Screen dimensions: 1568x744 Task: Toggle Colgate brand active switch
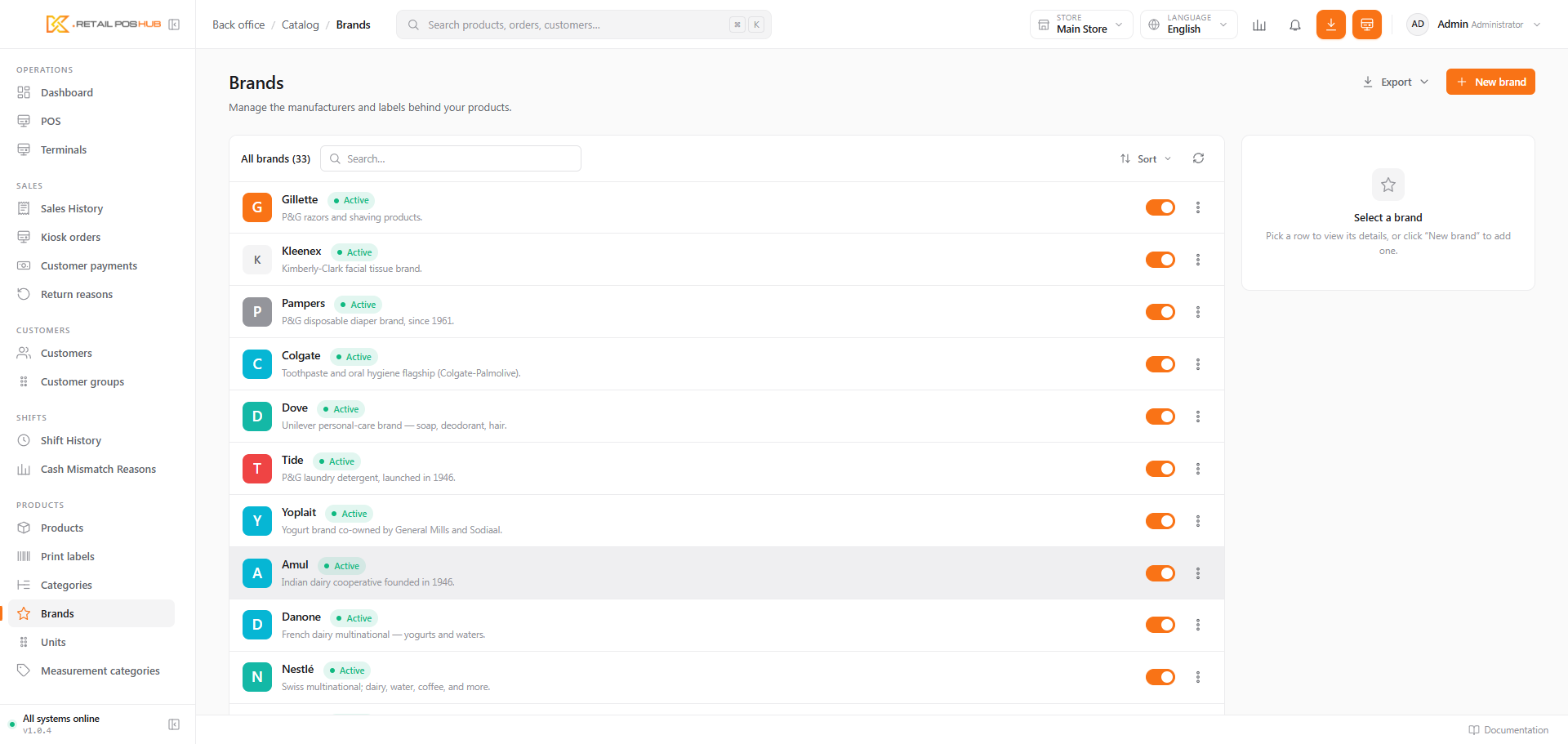(1160, 364)
